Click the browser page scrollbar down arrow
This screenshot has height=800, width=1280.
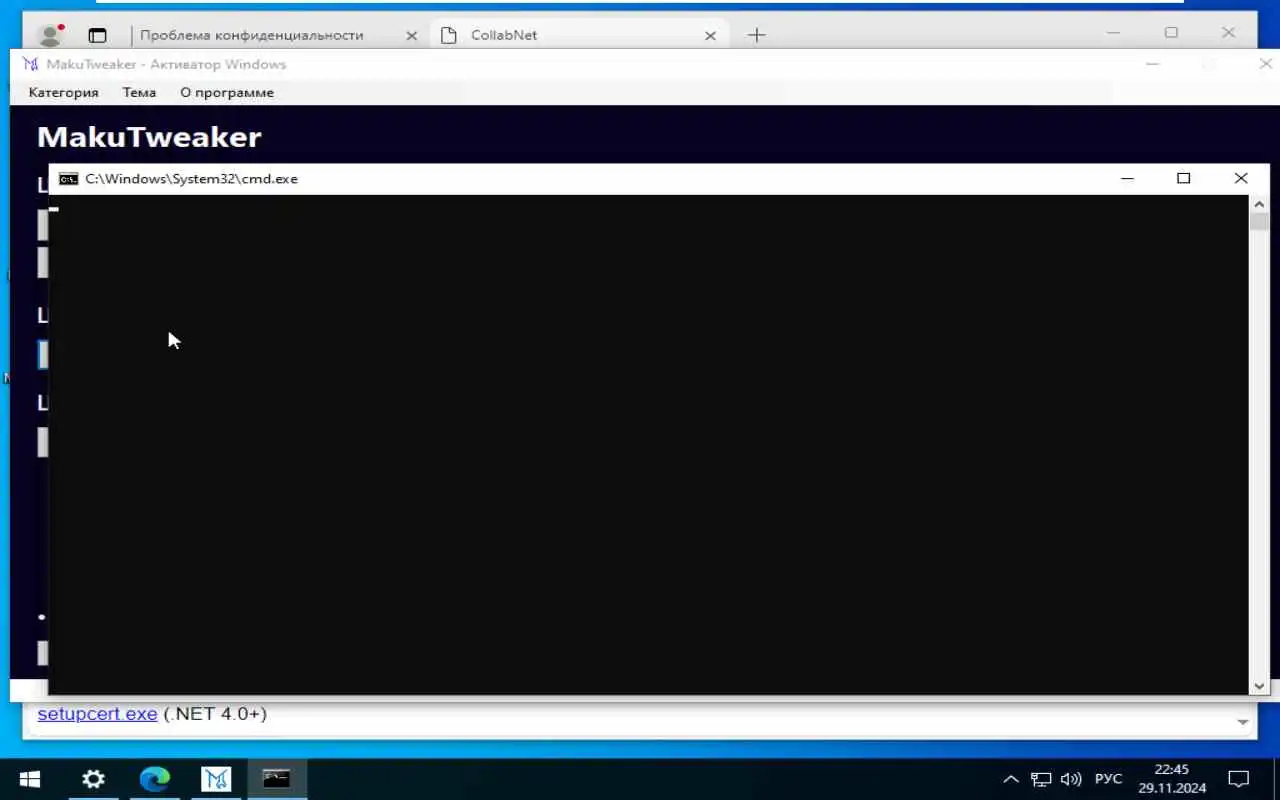[x=1243, y=722]
